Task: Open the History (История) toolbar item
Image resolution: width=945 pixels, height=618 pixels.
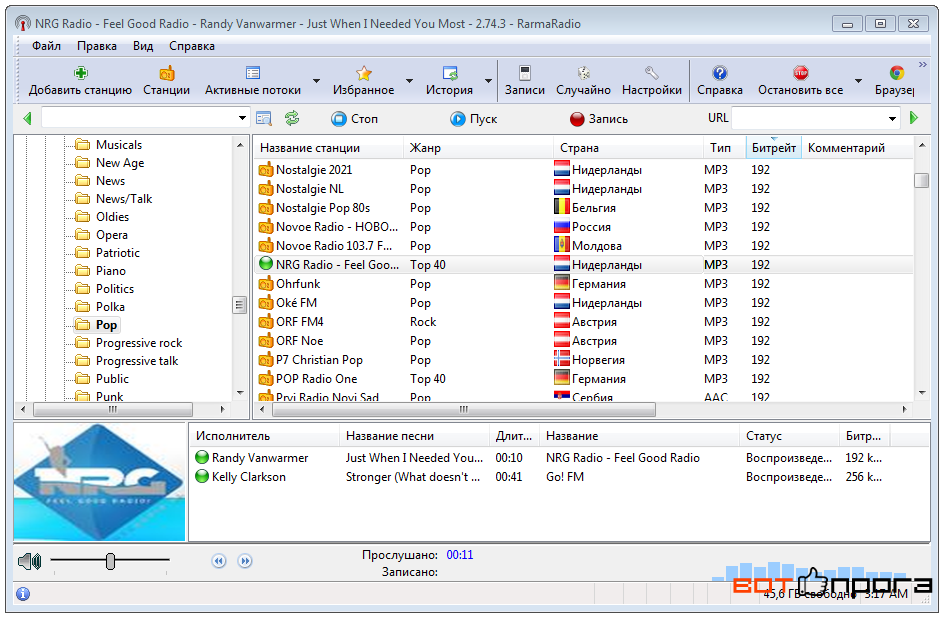Action: (450, 81)
